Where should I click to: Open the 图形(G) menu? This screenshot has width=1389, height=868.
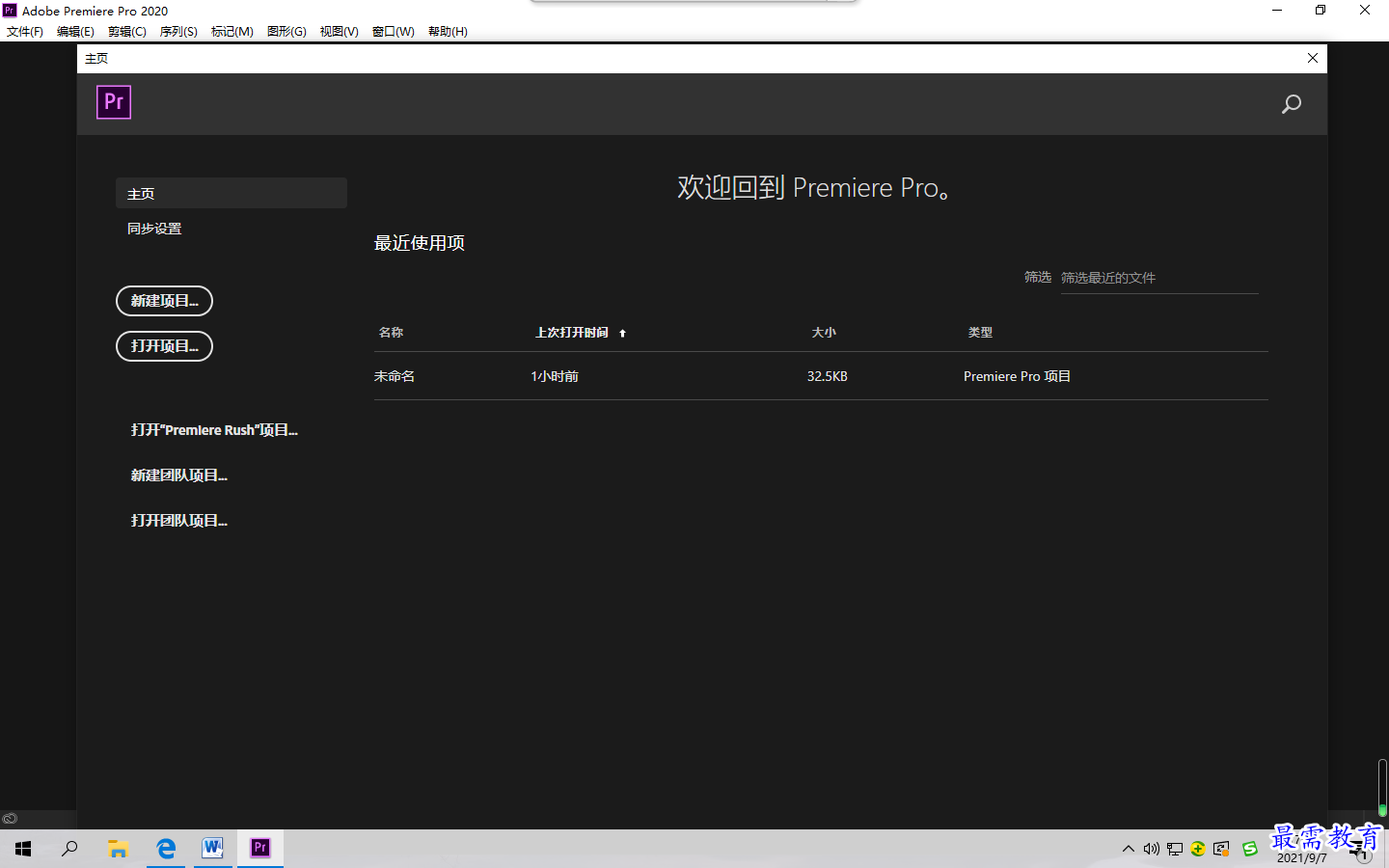point(286,32)
